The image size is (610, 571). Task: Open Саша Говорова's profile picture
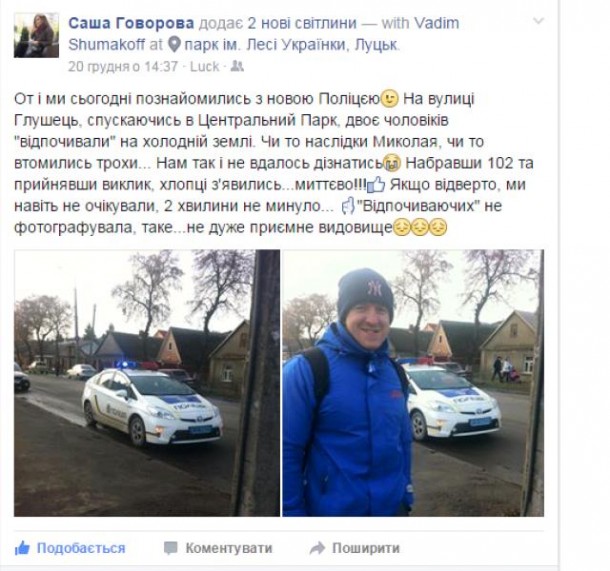tap(37, 35)
